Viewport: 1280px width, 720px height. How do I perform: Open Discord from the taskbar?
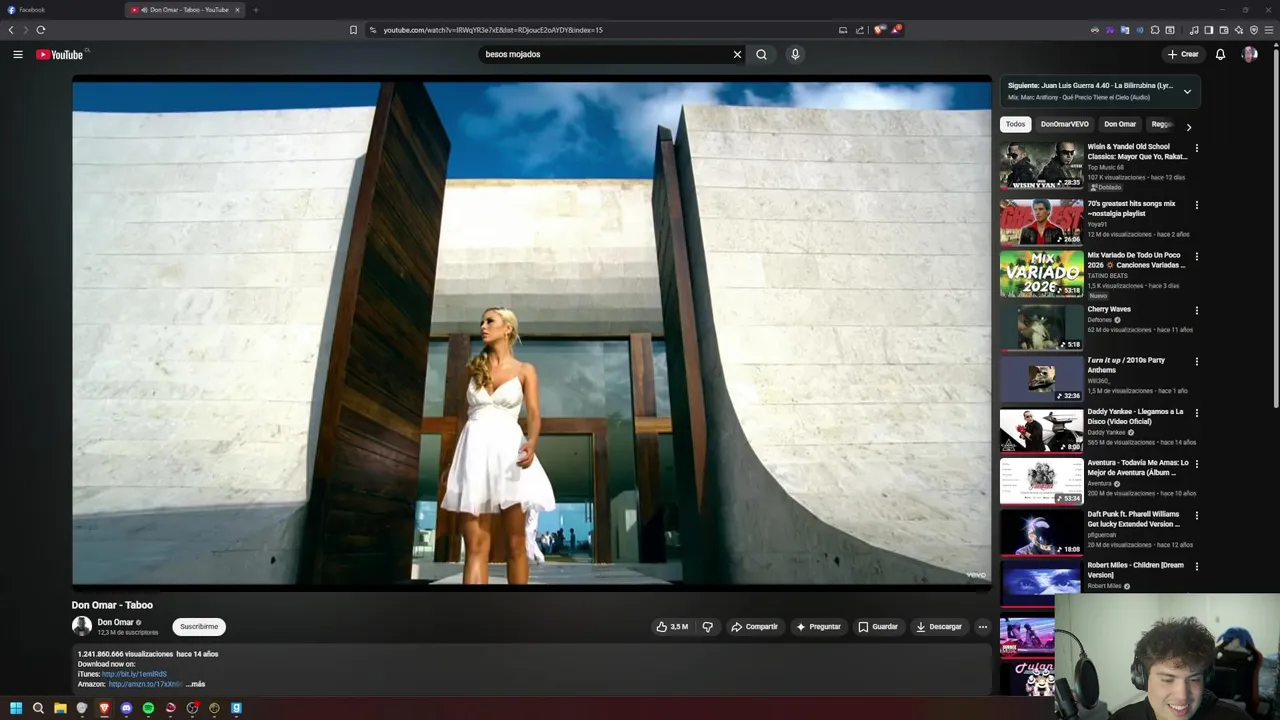[x=126, y=708]
